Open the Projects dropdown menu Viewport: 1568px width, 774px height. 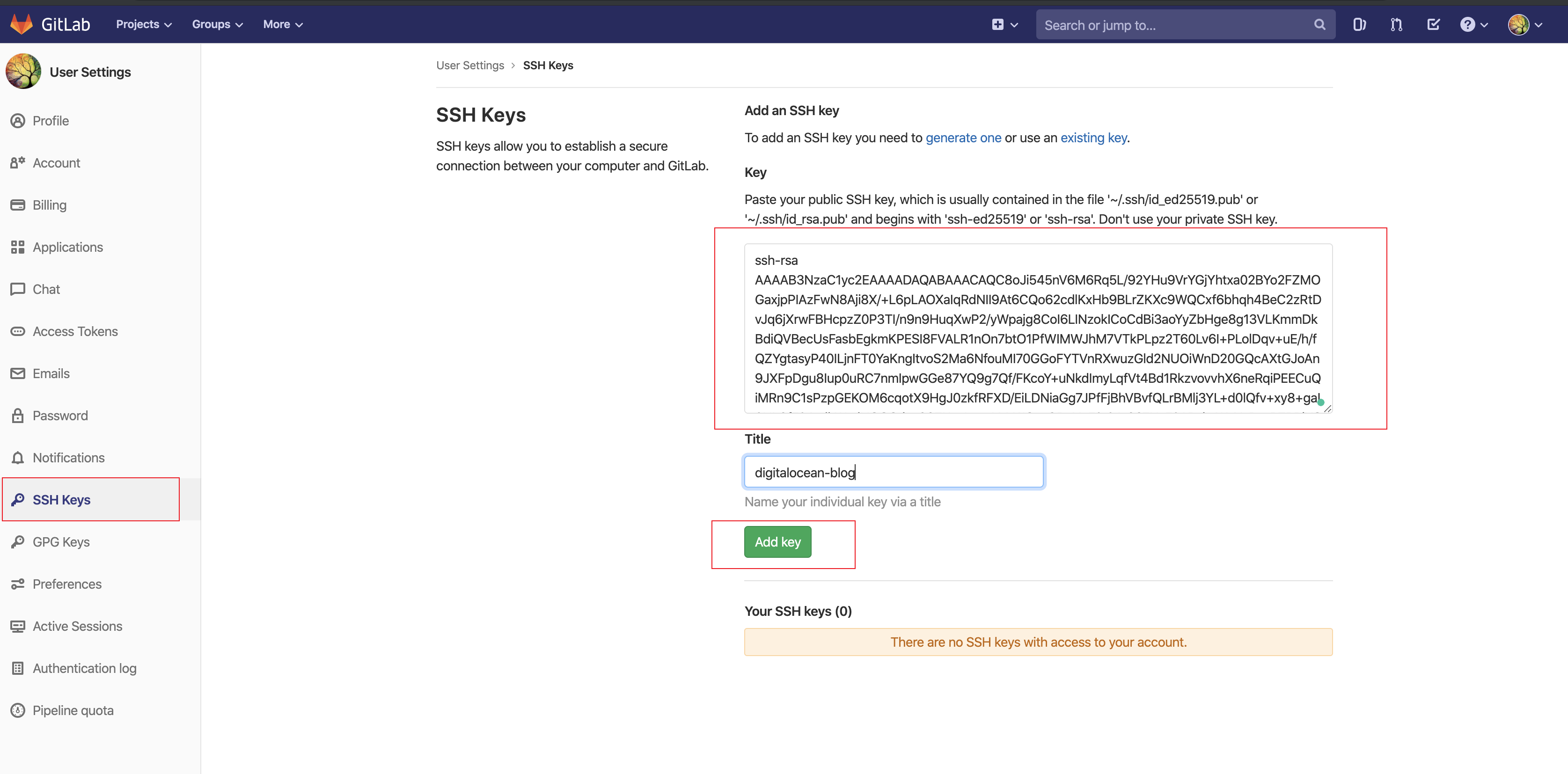pyautogui.click(x=144, y=24)
